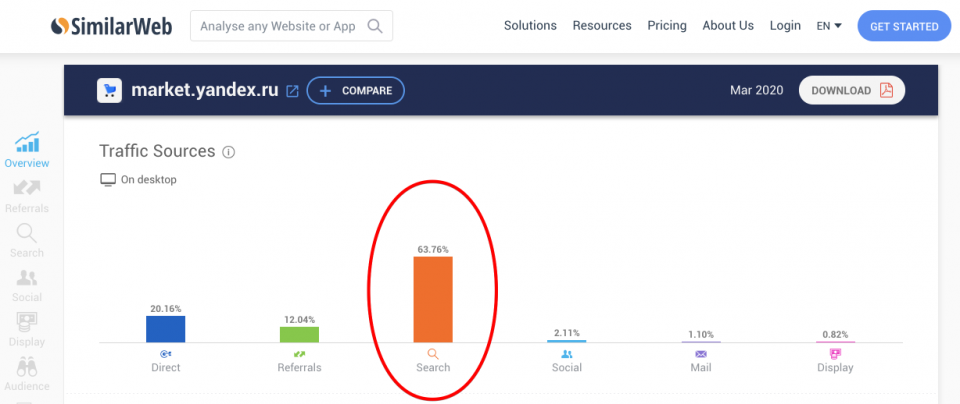This screenshot has width=960, height=404.
Task: Click the blue Direct traffic bar
Action: coord(165,329)
